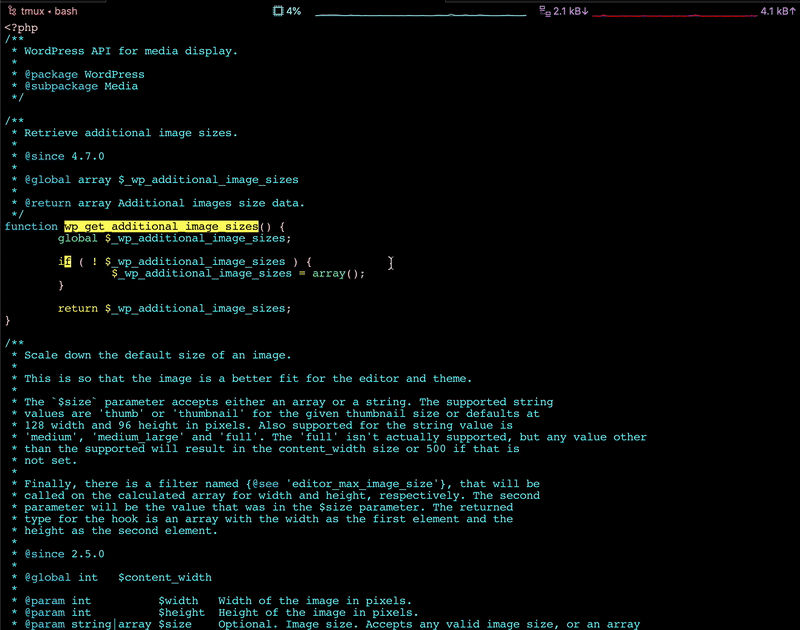The width and height of the screenshot is (800, 630).
Task: Select the '@since 4.7.0' tag
Action: pos(64,157)
